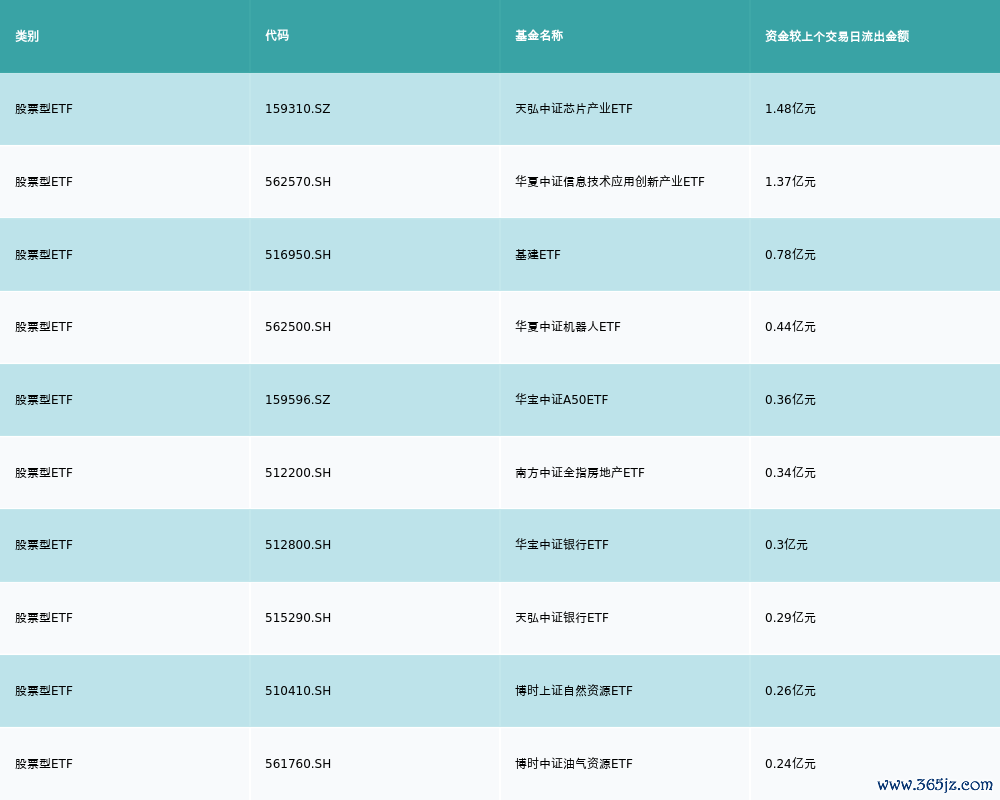The image size is (1000, 800).
Task: Click 股票型ETF in the 516950.SH row
Action: pos(44,255)
